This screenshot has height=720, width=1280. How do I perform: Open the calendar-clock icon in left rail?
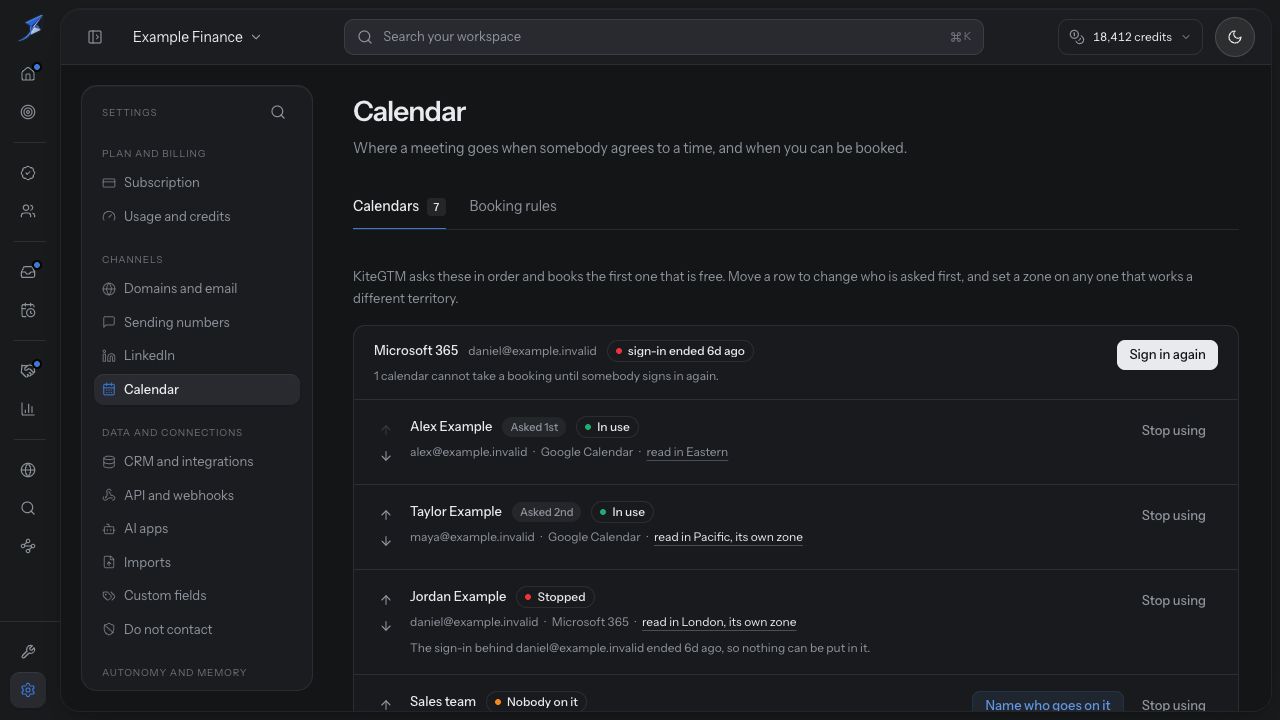(x=28, y=310)
